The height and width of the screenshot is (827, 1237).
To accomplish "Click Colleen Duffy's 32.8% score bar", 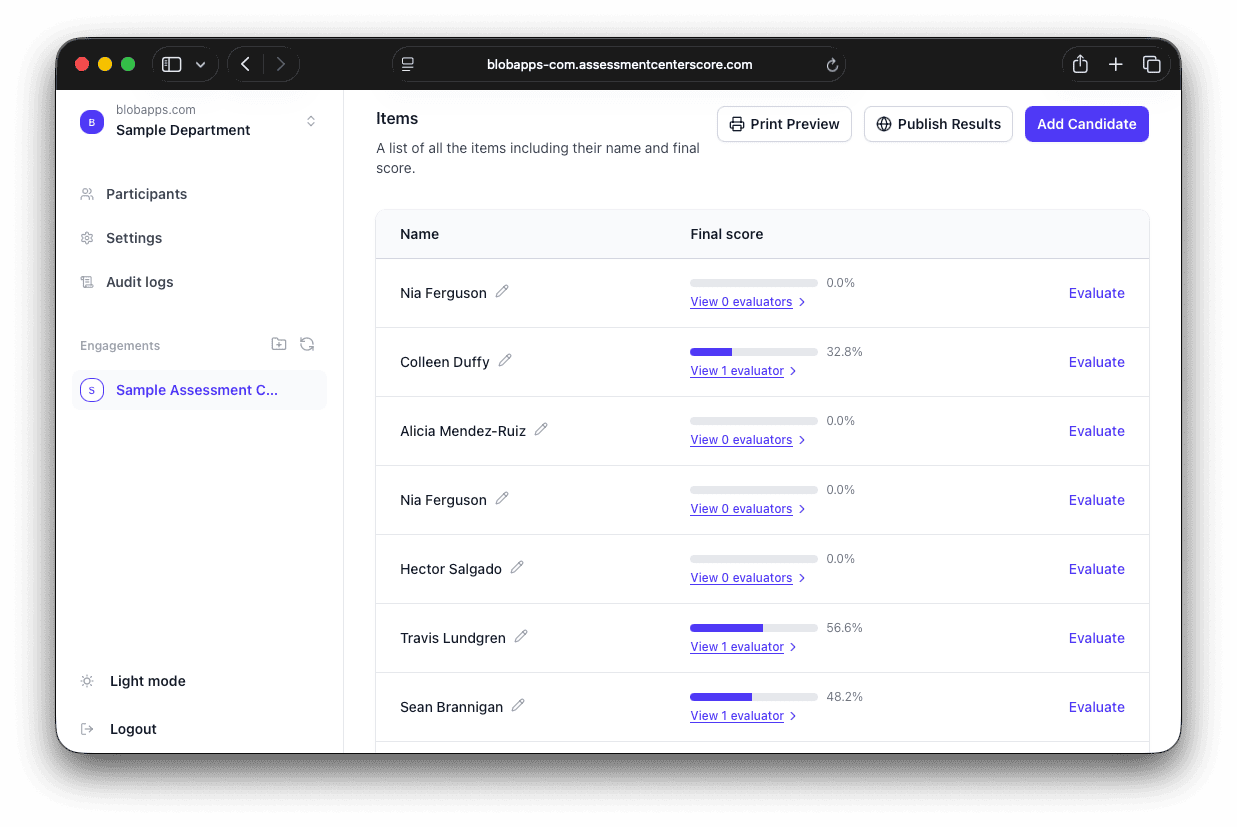I will (754, 352).
